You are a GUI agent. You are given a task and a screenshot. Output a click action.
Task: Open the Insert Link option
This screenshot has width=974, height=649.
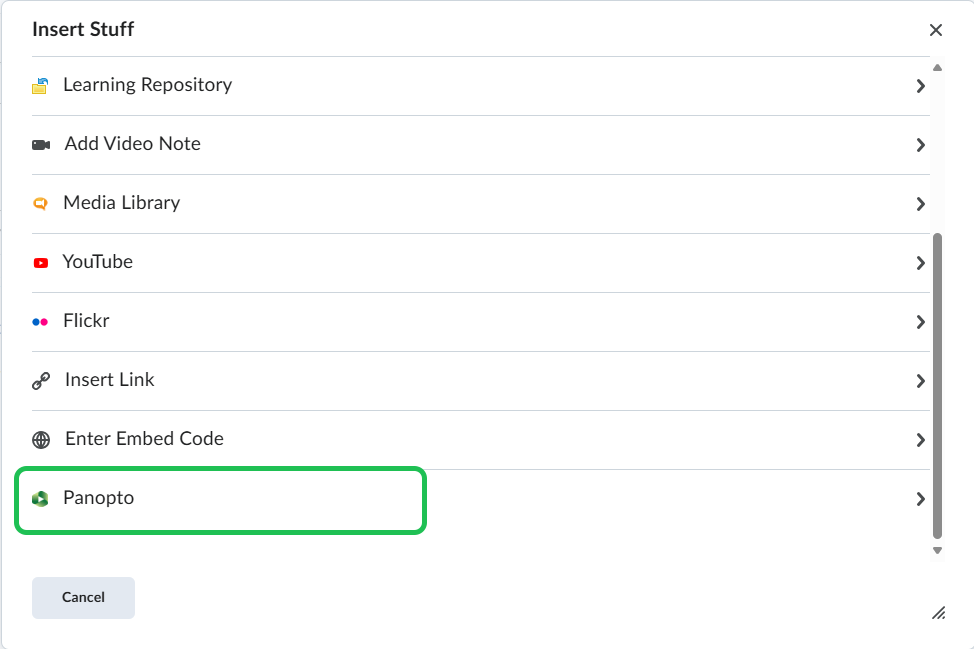110,380
